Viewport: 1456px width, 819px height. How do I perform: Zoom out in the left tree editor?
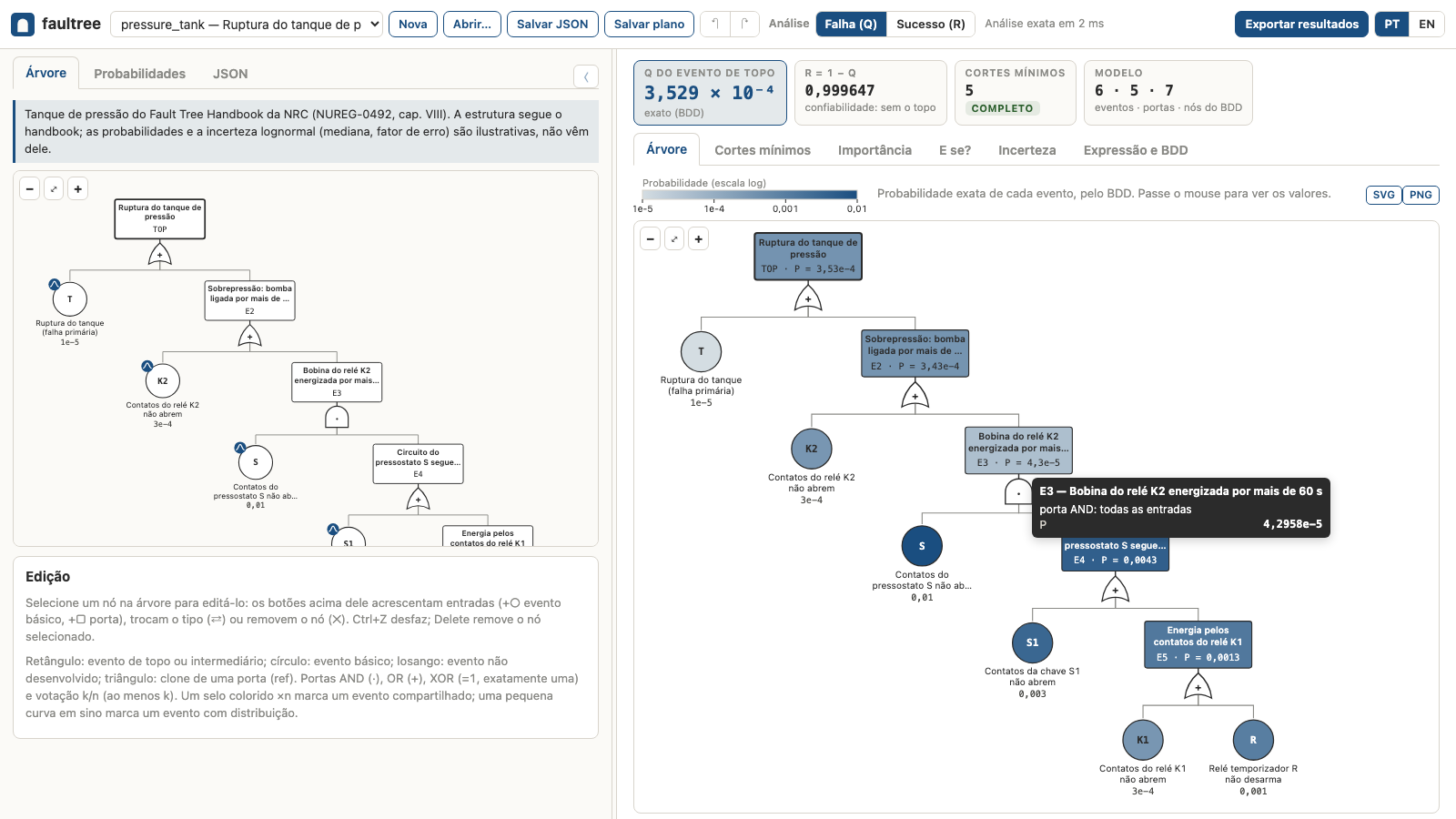pyautogui.click(x=30, y=189)
